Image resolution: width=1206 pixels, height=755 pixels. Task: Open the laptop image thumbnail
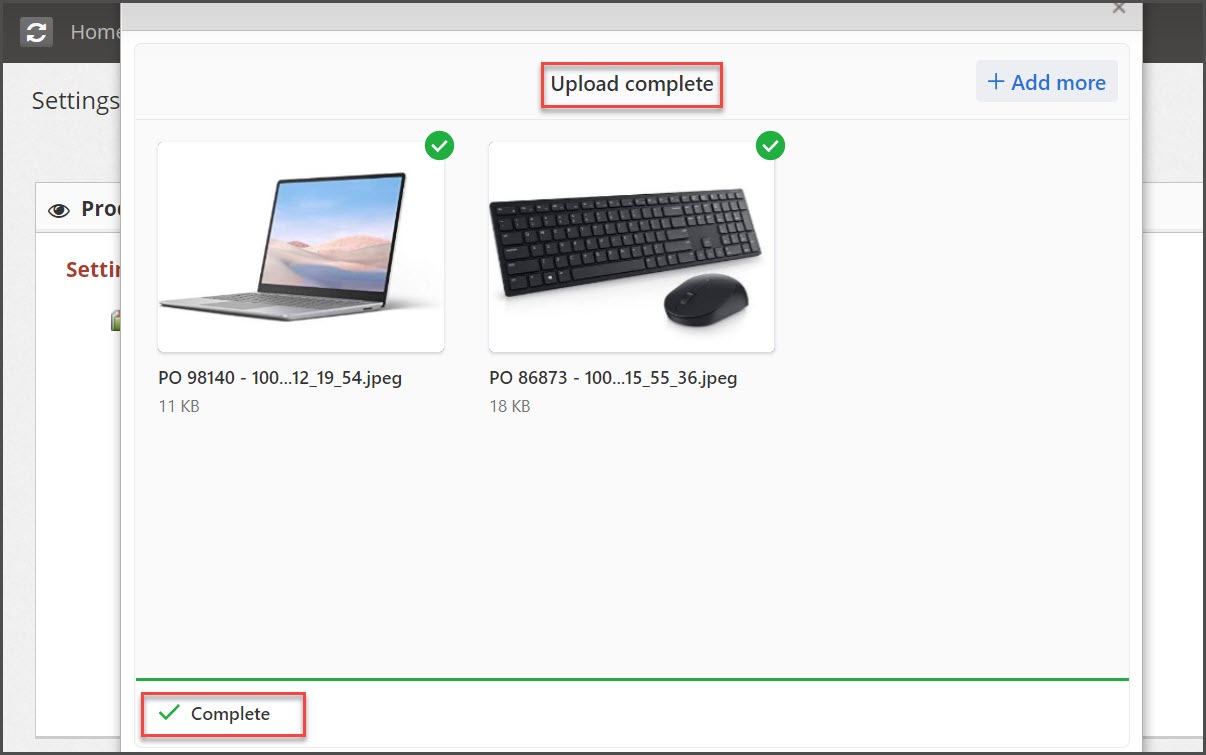[x=301, y=247]
